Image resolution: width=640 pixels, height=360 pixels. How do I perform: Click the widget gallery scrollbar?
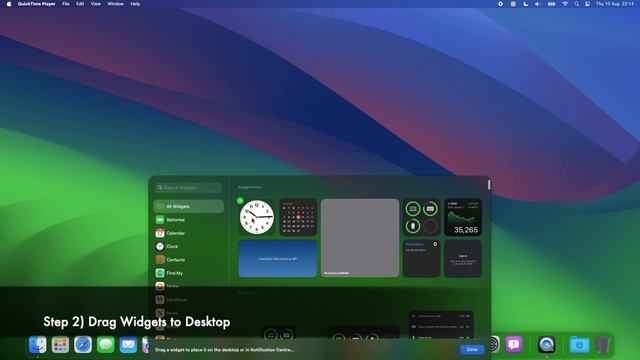489,185
